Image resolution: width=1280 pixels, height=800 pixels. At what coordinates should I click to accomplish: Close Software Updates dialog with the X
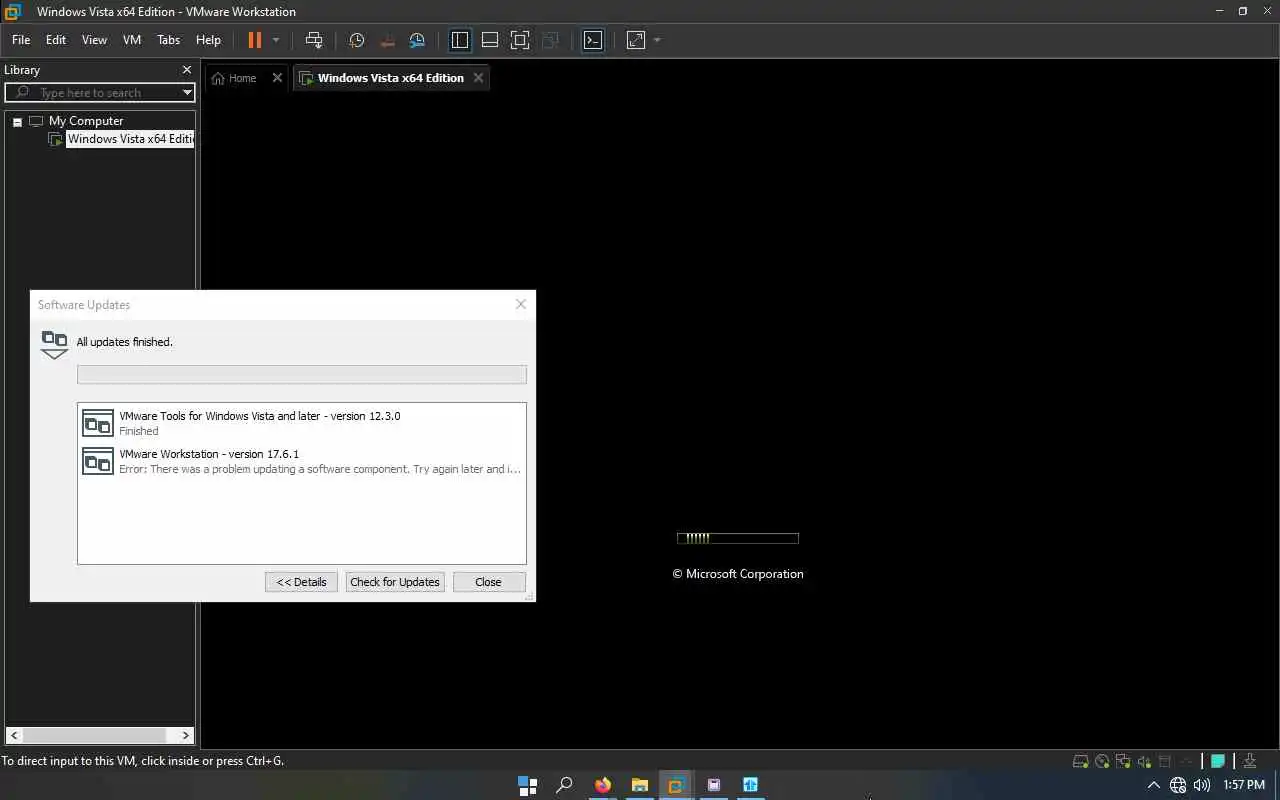click(x=520, y=304)
